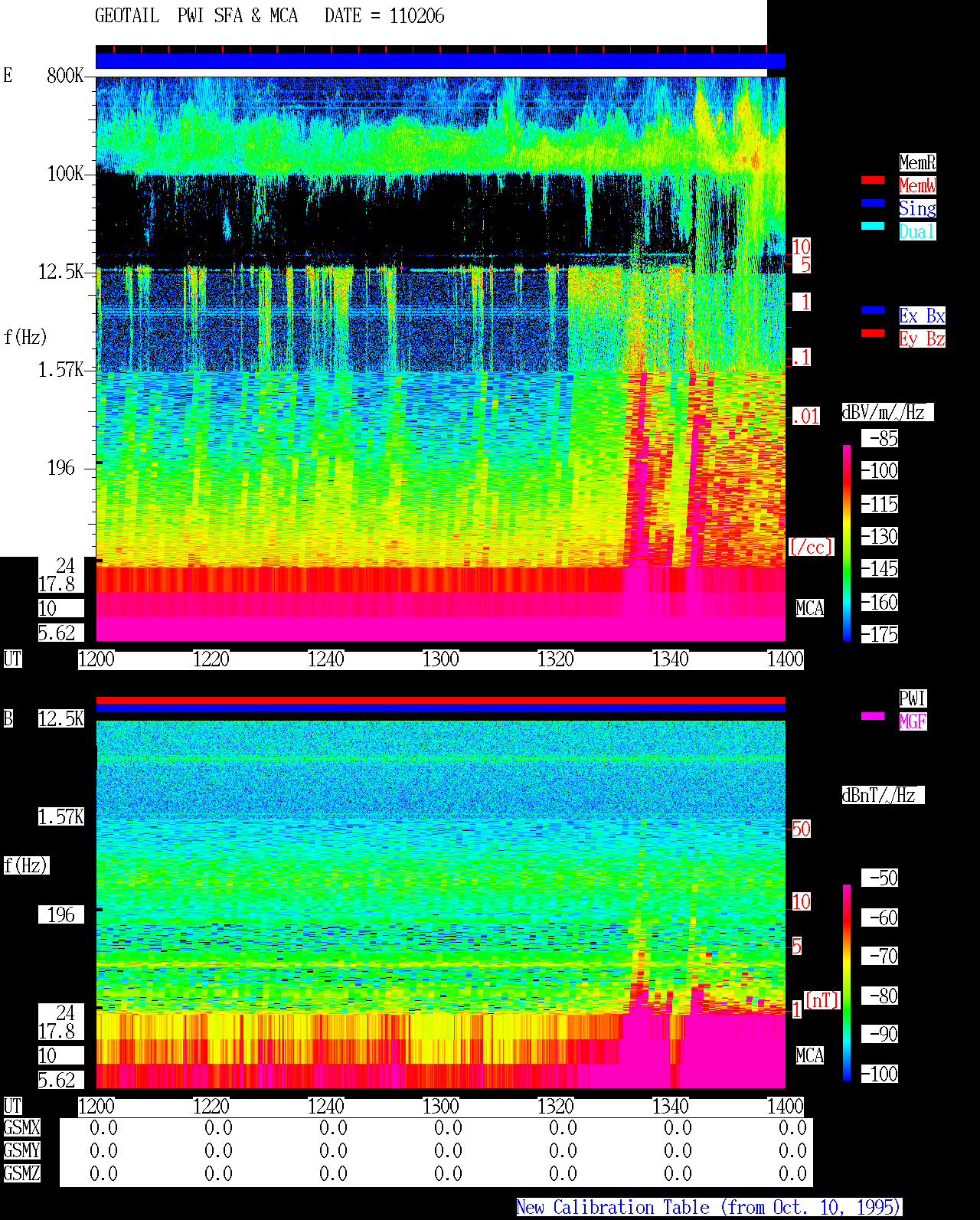This screenshot has width=980, height=1220.
Task: Click the -50 color scale value
Action: pos(880,878)
